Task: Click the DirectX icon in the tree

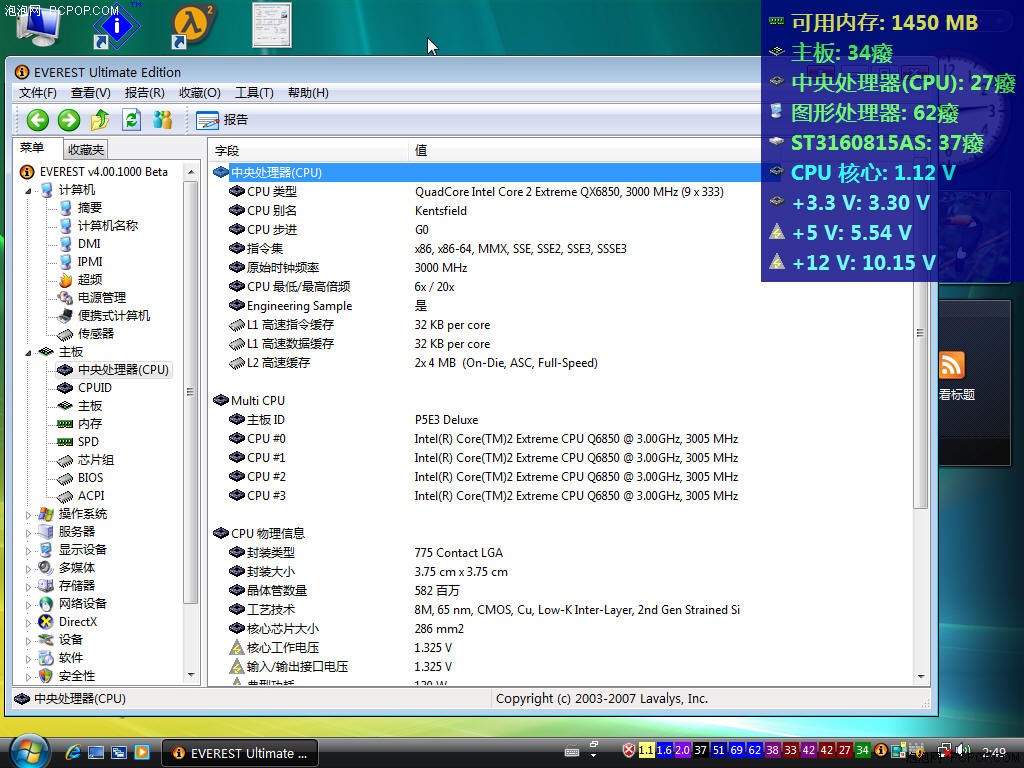Action: (x=46, y=622)
